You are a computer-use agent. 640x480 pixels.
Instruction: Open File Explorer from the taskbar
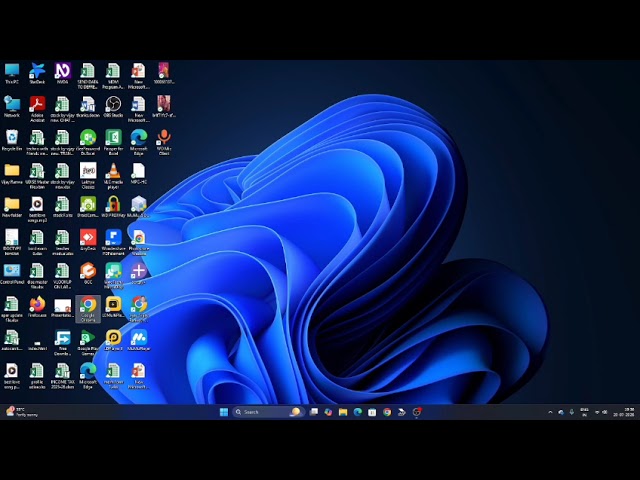coord(343,412)
